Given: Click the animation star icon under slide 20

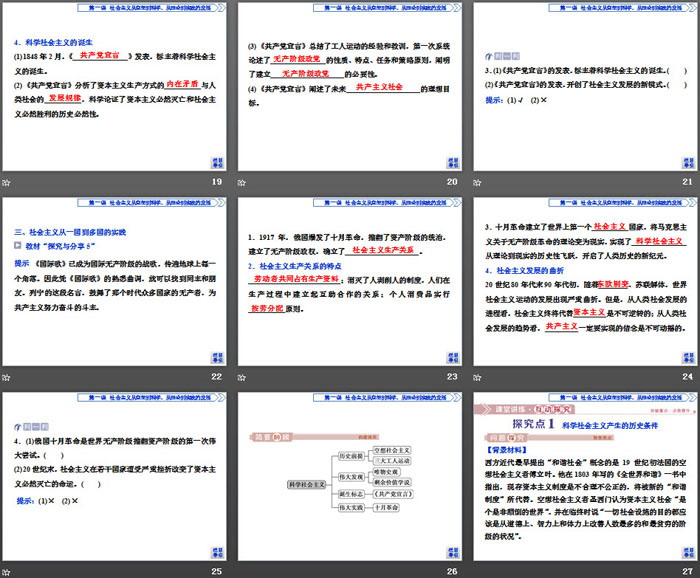Looking at the screenshot, I should [241, 181].
